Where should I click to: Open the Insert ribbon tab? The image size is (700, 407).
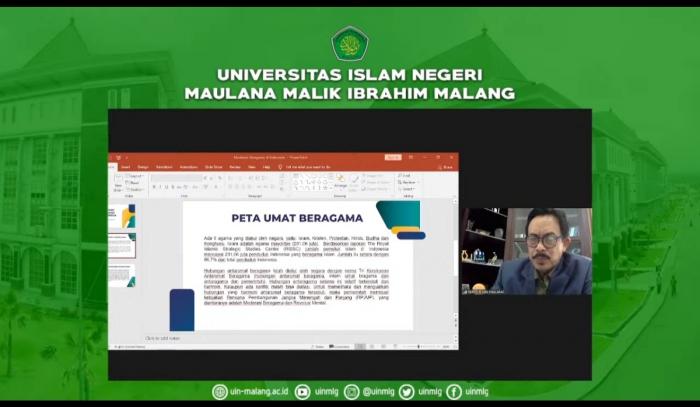[126, 167]
